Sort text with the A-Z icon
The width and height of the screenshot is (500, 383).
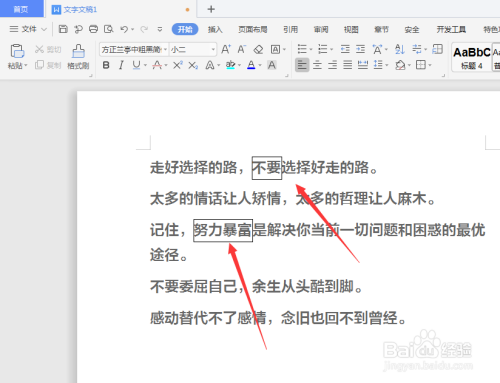400,49
